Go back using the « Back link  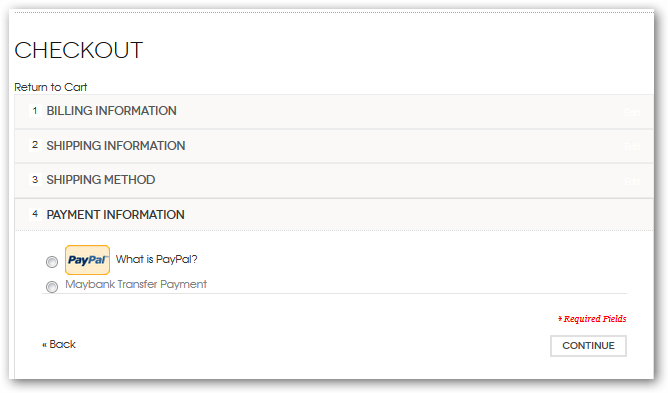click(x=59, y=344)
